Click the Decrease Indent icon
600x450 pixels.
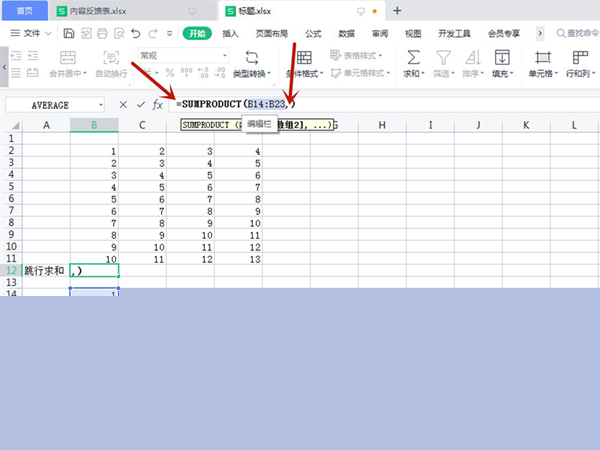click(16, 56)
